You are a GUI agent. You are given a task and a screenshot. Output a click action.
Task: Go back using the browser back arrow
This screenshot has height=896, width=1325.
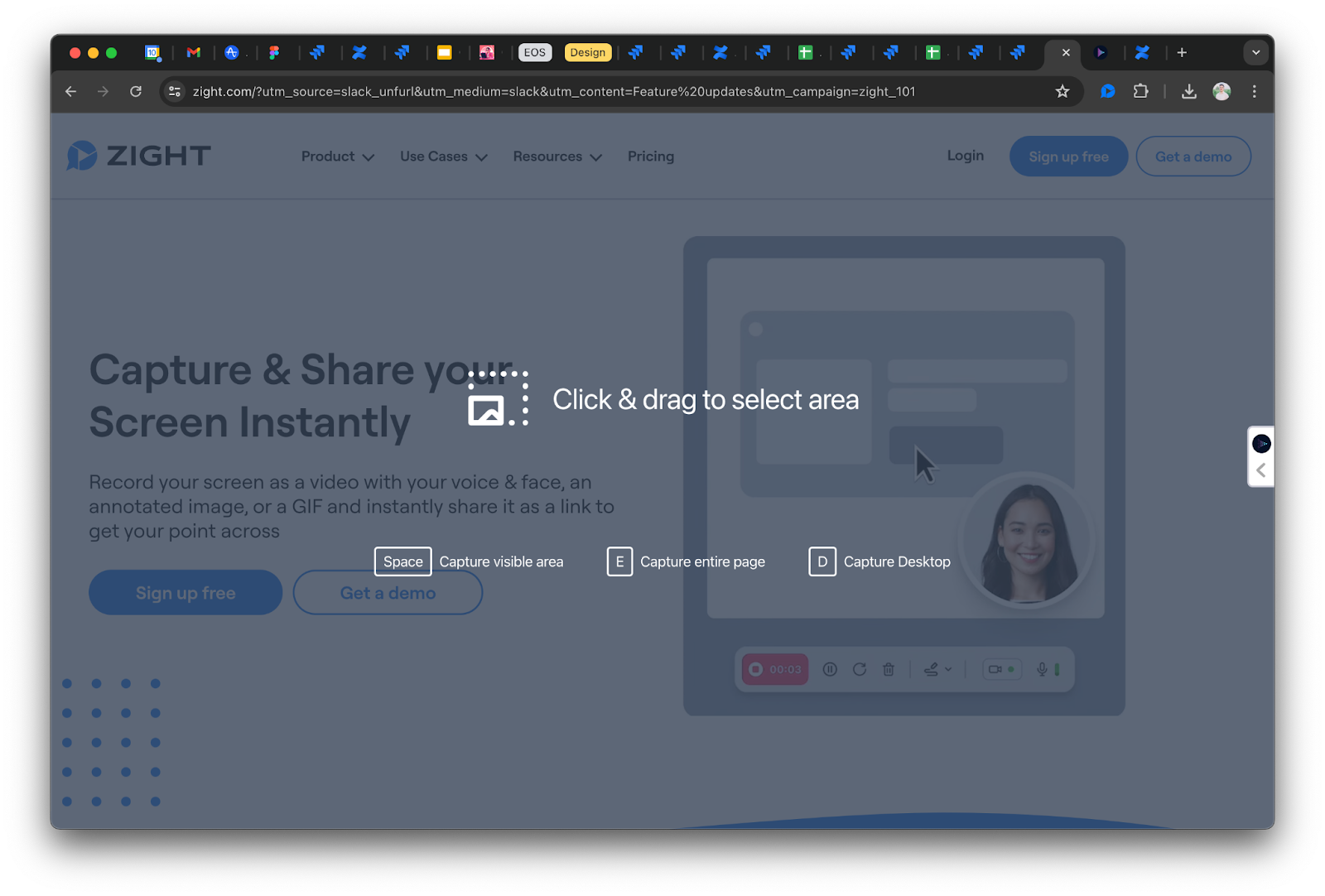(71, 92)
